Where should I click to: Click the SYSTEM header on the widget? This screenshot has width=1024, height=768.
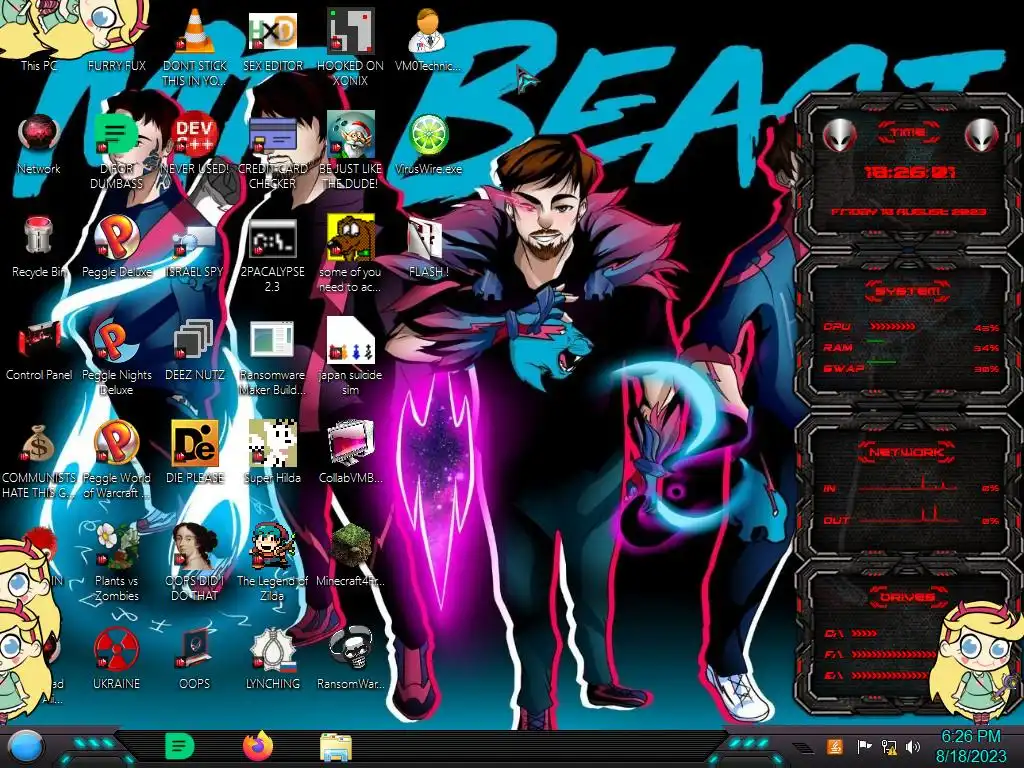(x=908, y=290)
